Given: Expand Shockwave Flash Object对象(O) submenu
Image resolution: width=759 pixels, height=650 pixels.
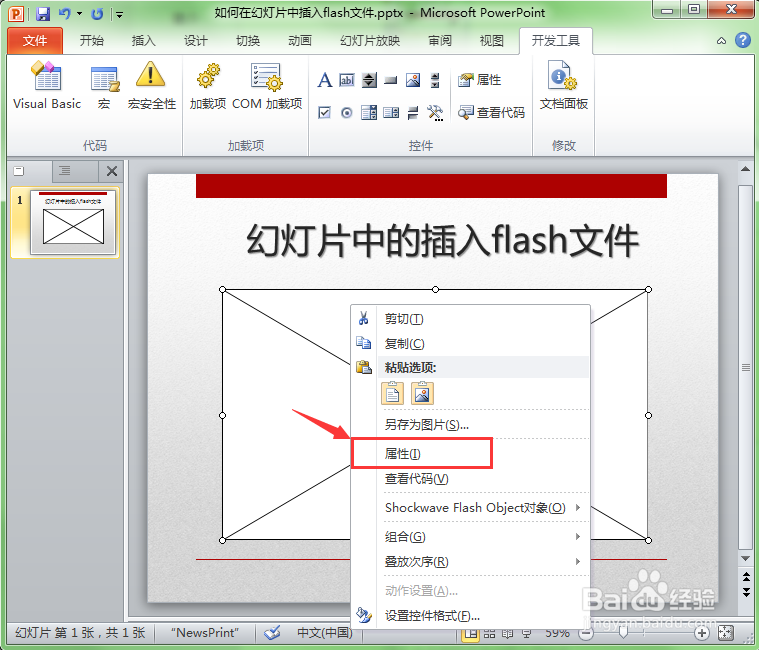Looking at the screenshot, I should (470, 508).
